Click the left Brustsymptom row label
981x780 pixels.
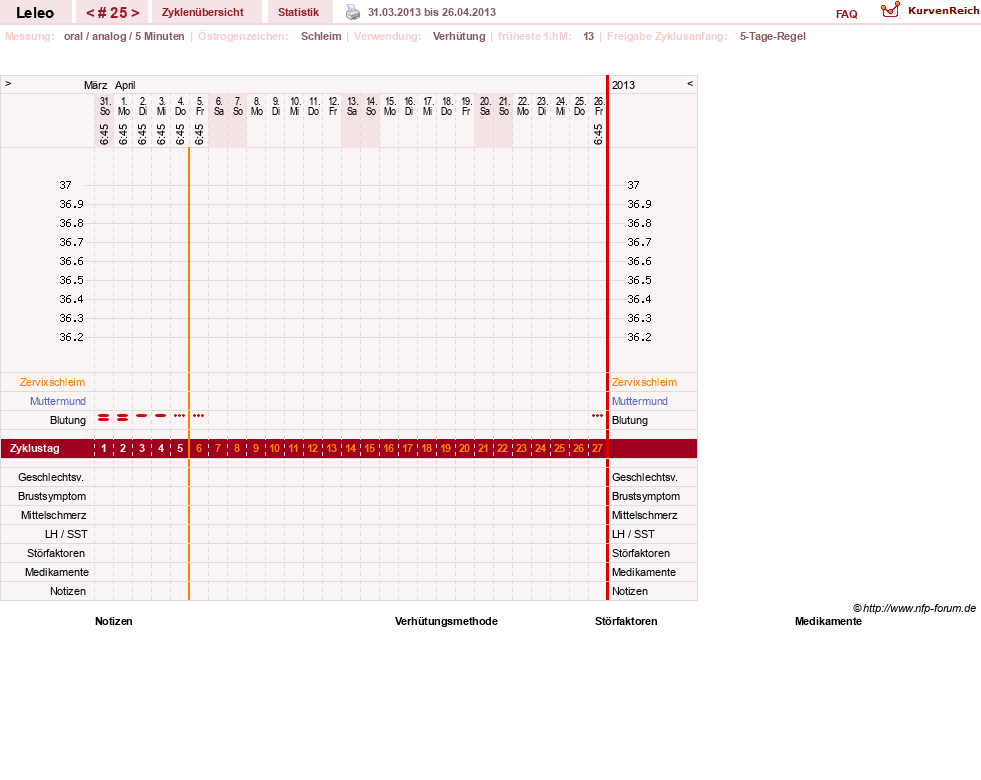coord(52,496)
